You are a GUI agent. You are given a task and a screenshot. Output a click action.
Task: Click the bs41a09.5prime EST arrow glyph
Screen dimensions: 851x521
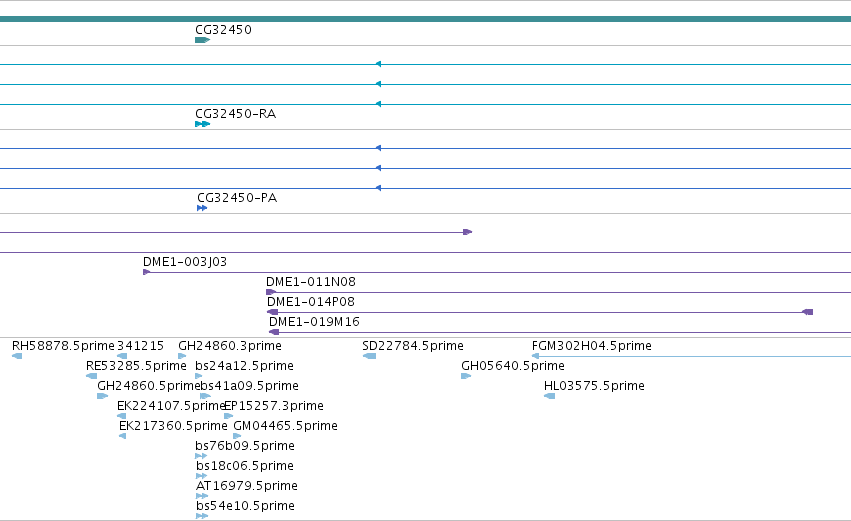[x=205, y=396]
